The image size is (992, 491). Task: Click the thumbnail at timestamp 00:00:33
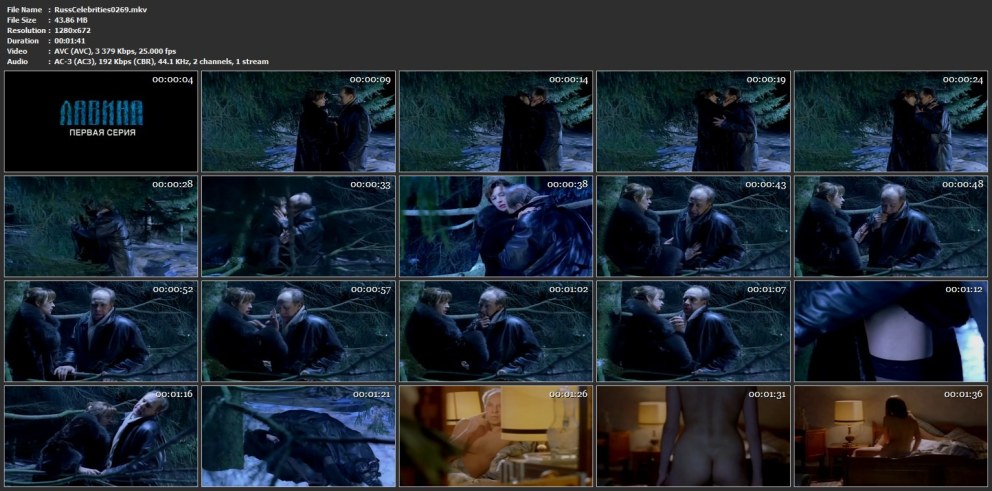pos(299,227)
